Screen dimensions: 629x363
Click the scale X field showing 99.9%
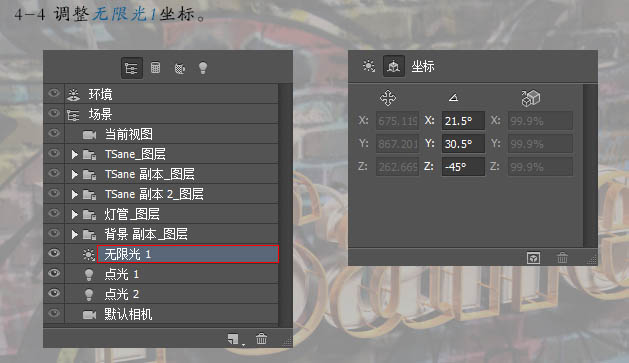540,121
